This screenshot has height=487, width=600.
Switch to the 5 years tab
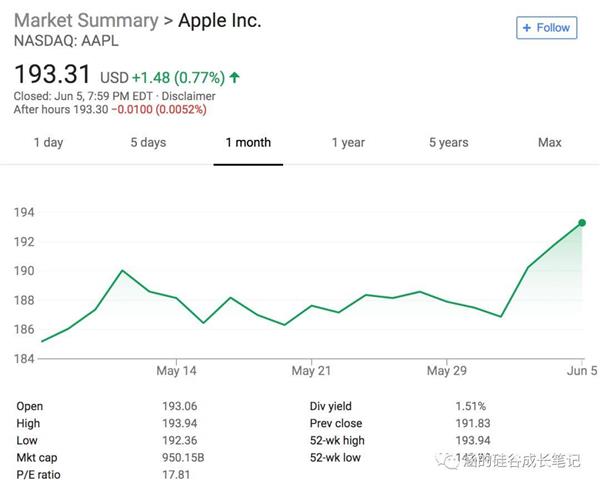pyautogui.click(x=448, y=142)
